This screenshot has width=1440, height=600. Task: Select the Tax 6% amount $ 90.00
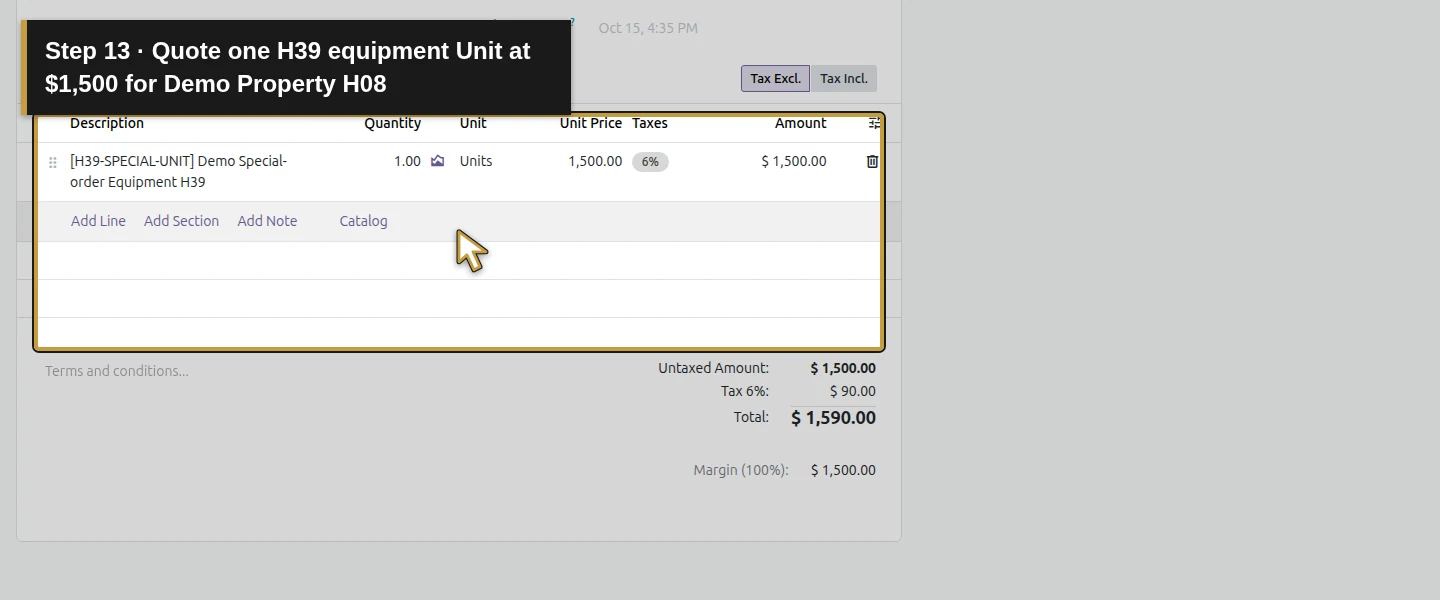pyautogui.click(x=852, y=392)
